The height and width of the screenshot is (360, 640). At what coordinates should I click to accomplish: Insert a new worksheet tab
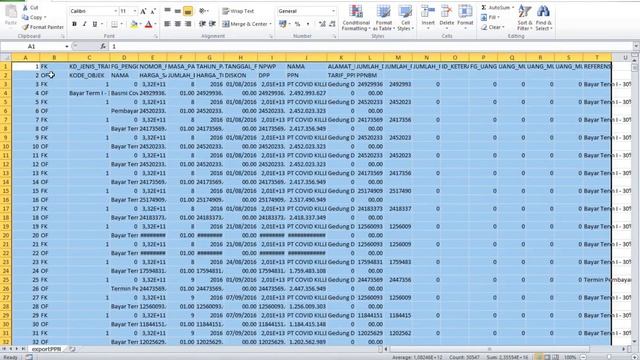pyautogui.click(x=72, y=349)
